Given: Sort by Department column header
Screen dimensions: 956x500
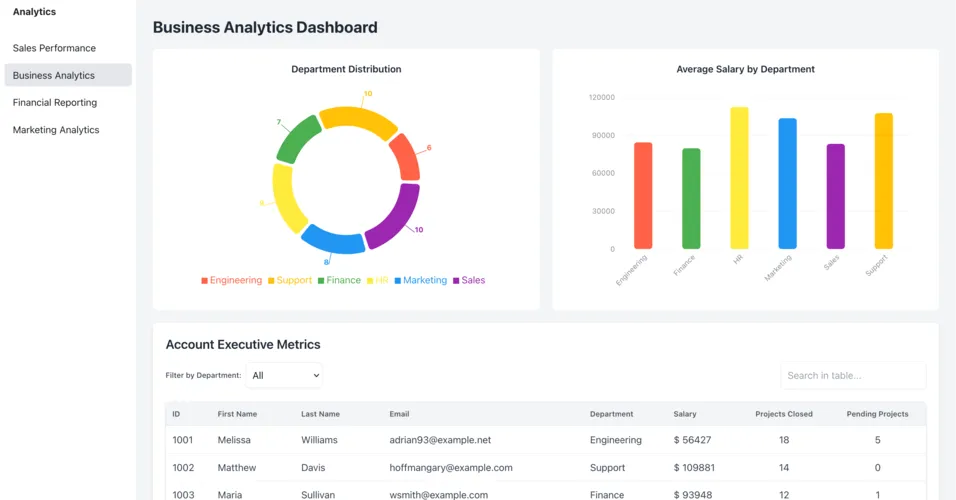Looking at the screenshot, I should tap(612, 414).
